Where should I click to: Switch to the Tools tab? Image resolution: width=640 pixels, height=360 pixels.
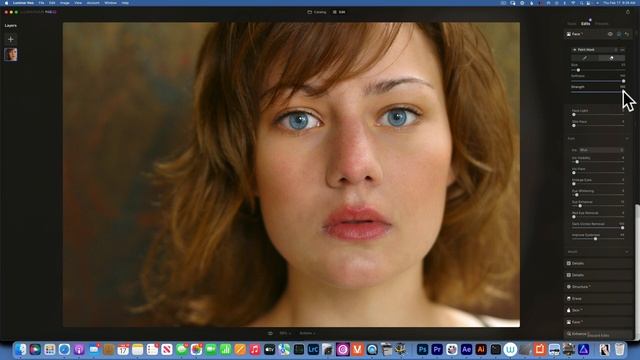pyautogui.click(x=572, y=24)
